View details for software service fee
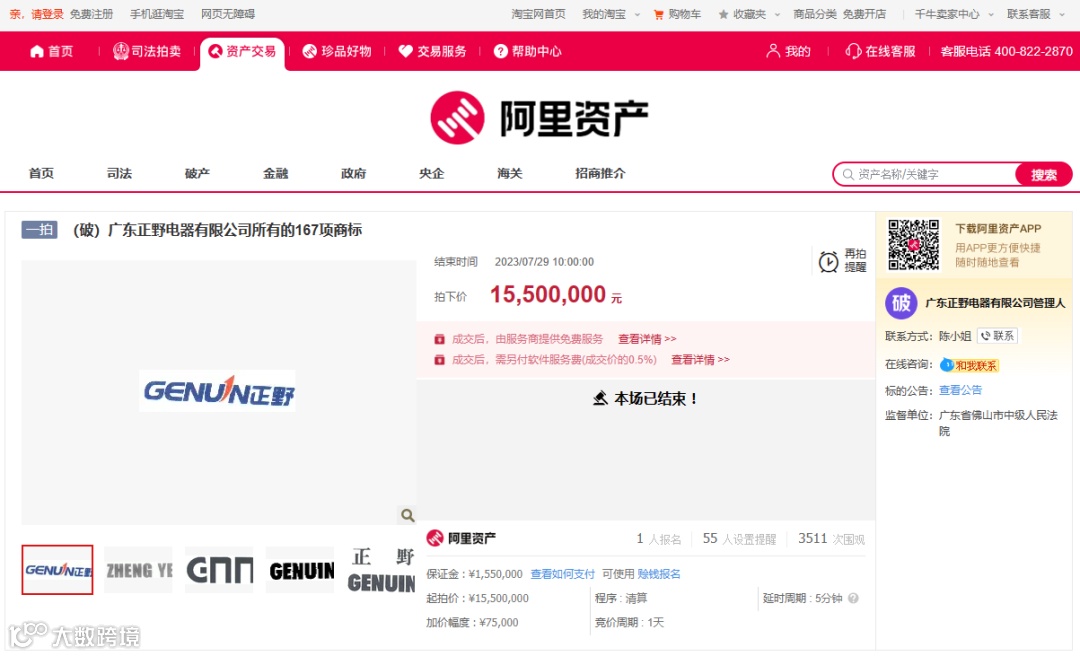Image resolution: width=1080 pixels, height=656 pixels. tap(700, 360)
